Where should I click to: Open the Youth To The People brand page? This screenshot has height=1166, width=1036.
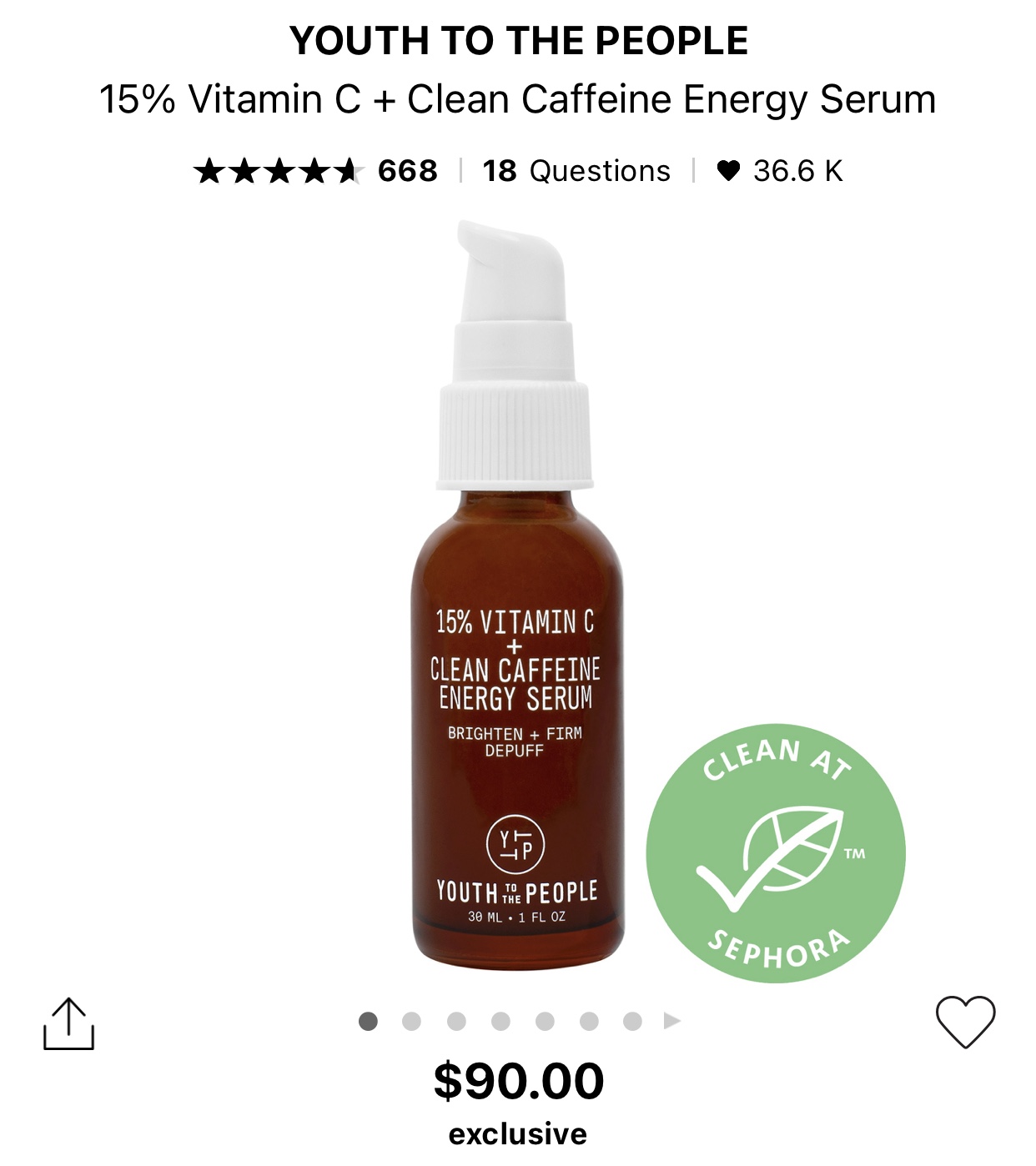pyautogui.click(x=519, y=41)
